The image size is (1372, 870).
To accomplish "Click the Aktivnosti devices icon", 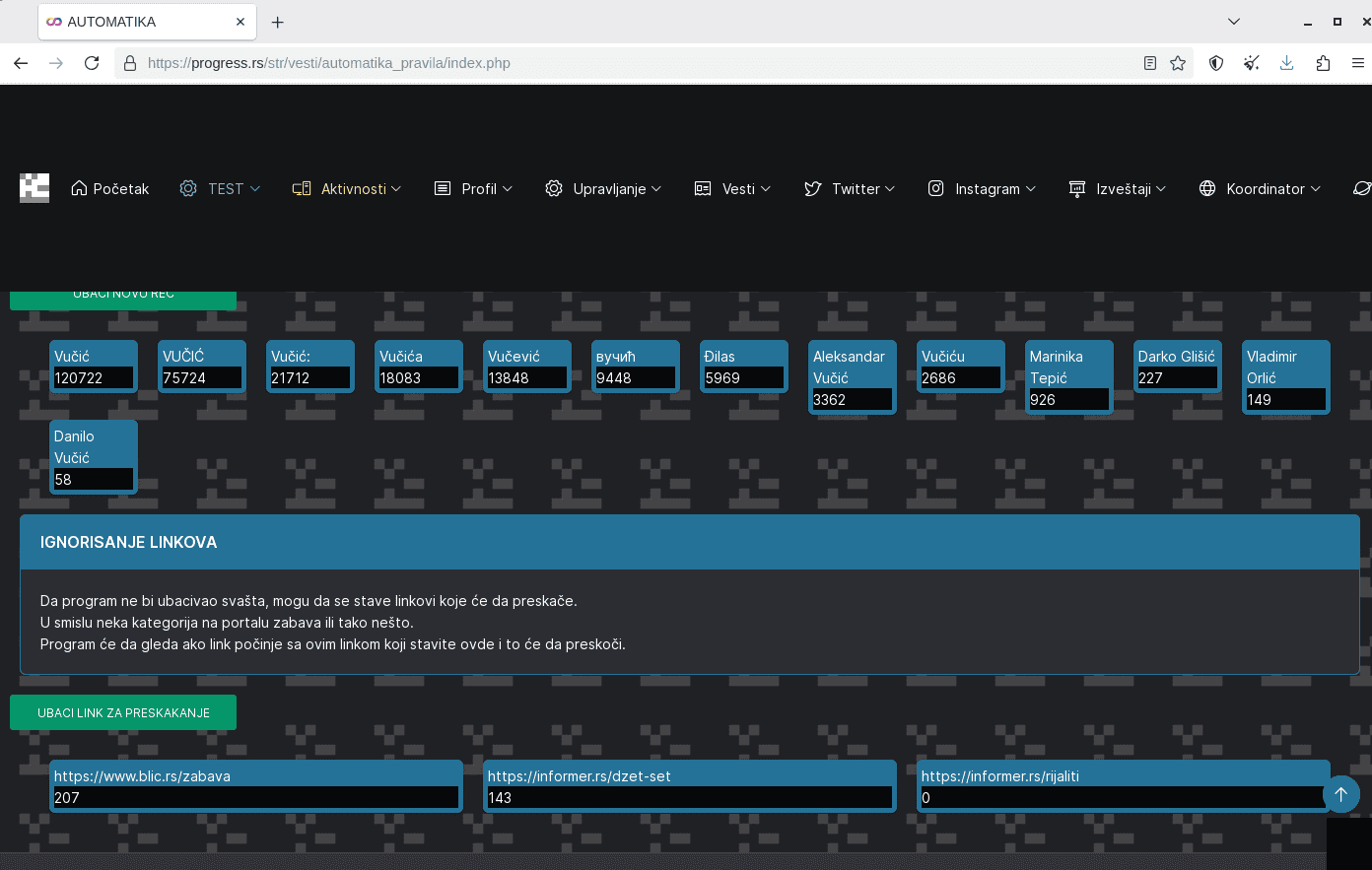I will pyautogui.click(x=302, y=188).
